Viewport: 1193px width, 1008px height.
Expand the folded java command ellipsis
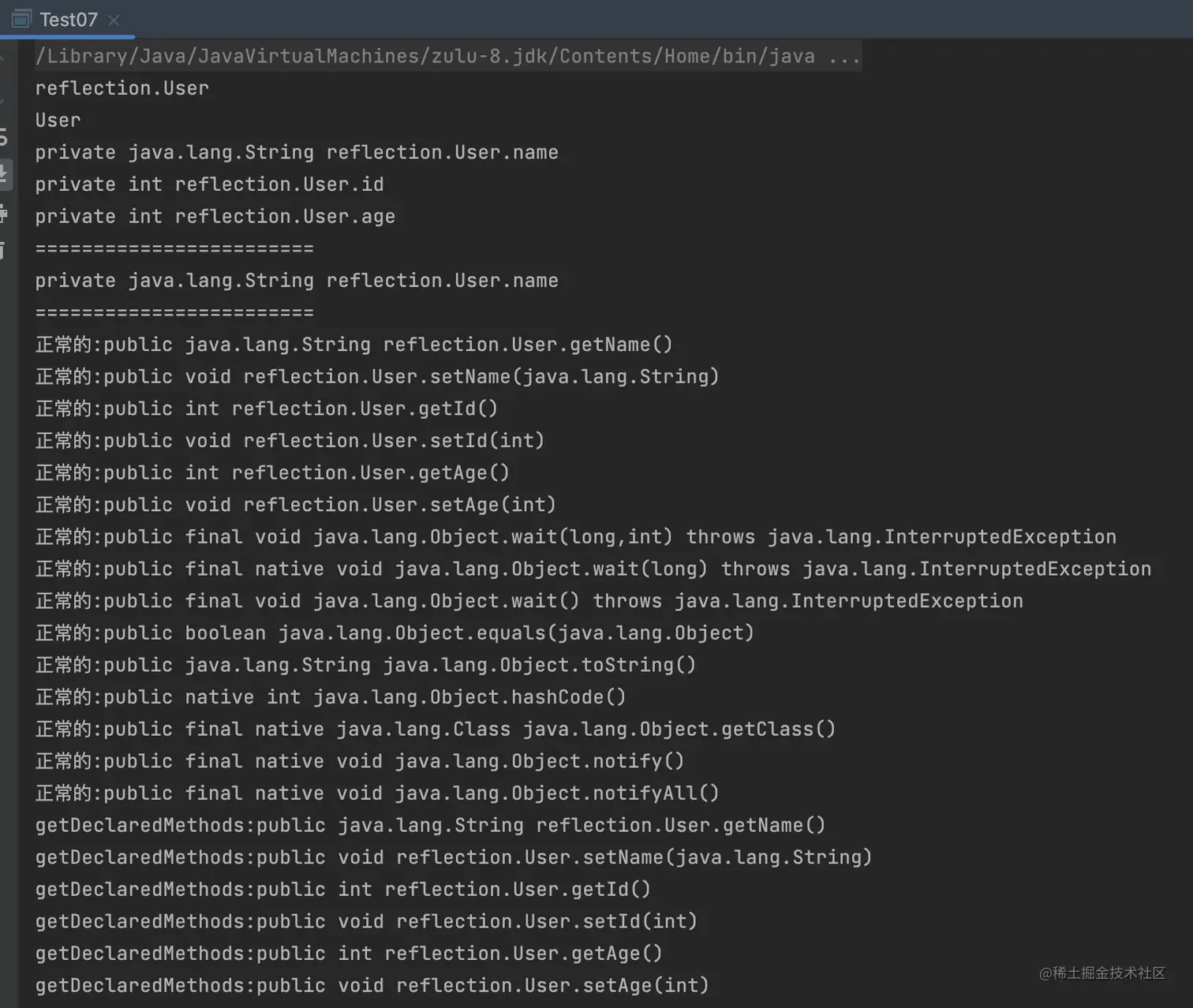pos(844,57)
